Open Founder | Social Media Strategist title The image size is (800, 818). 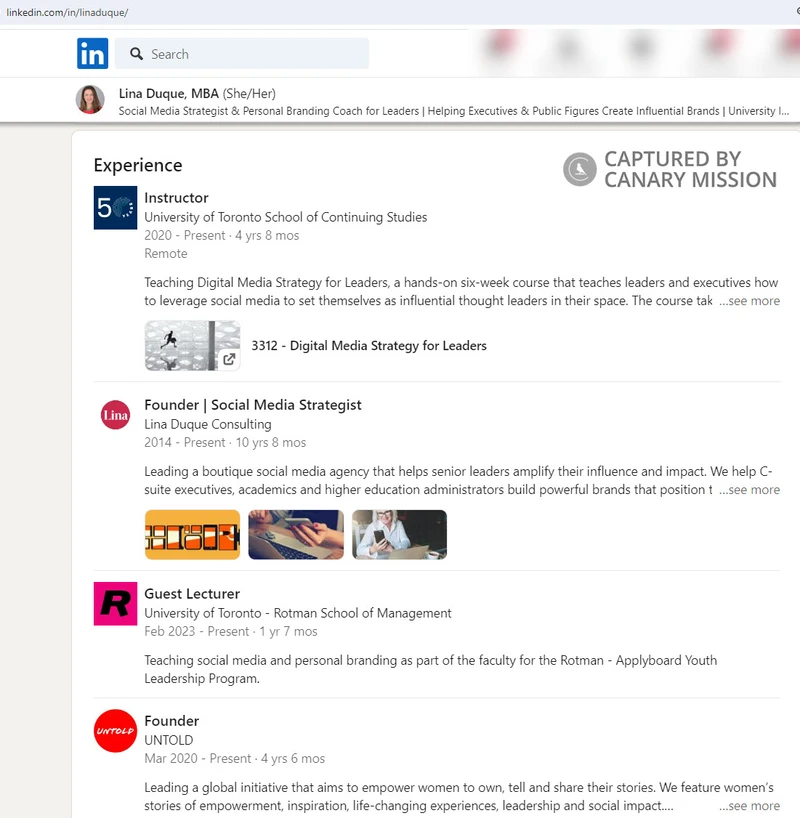pos(253,405)
